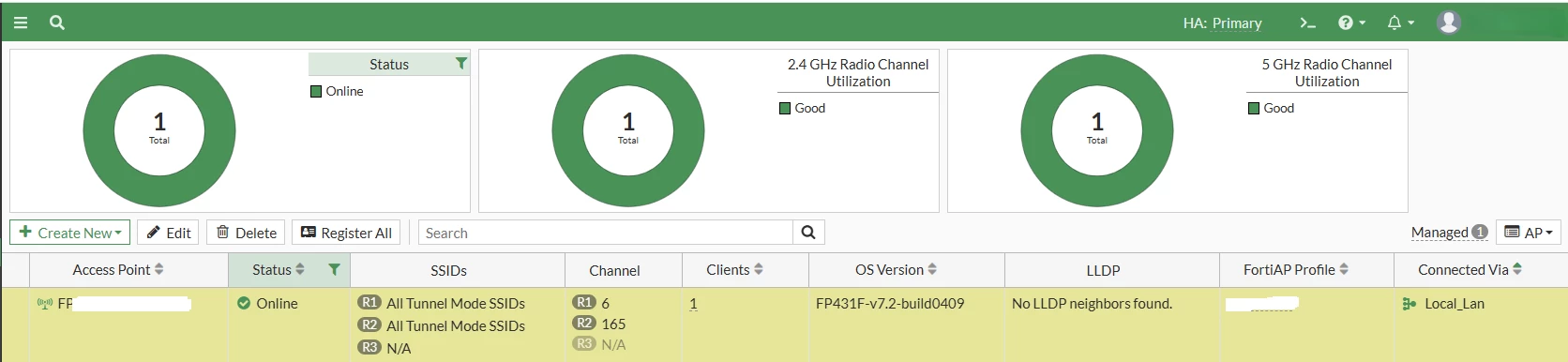The height and width of the screenshot is (362, 1568).
Task: Toggle the Good legend for 5 GHz chart
Action: coord(1254,108)
